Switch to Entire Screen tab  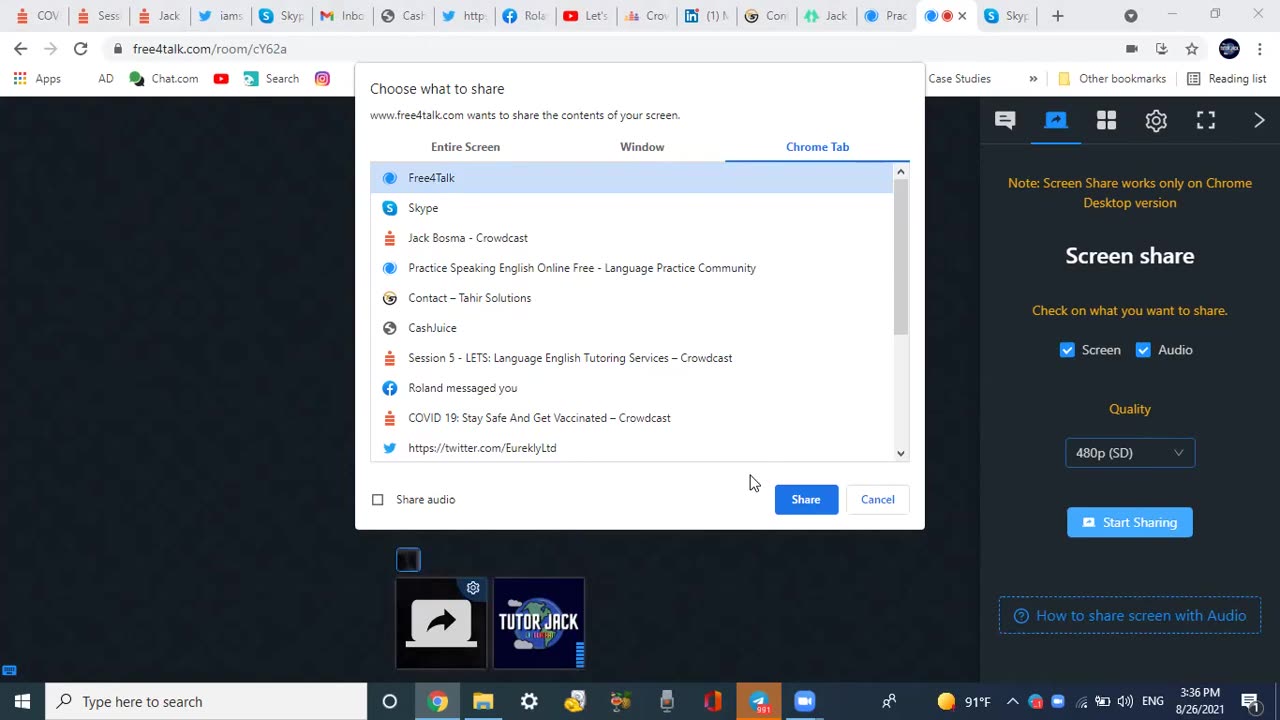[x=465, y=147]
